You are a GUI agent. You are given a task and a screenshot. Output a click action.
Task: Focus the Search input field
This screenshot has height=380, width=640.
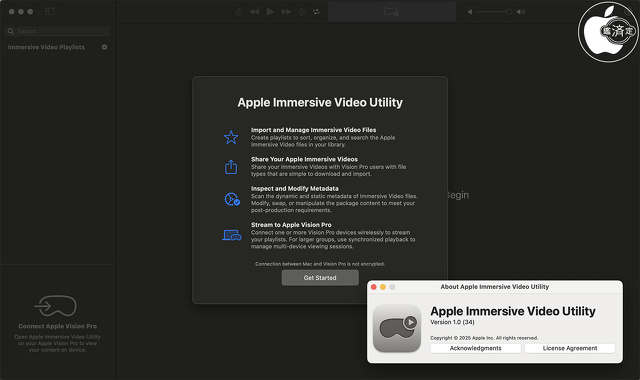[58, 31]
